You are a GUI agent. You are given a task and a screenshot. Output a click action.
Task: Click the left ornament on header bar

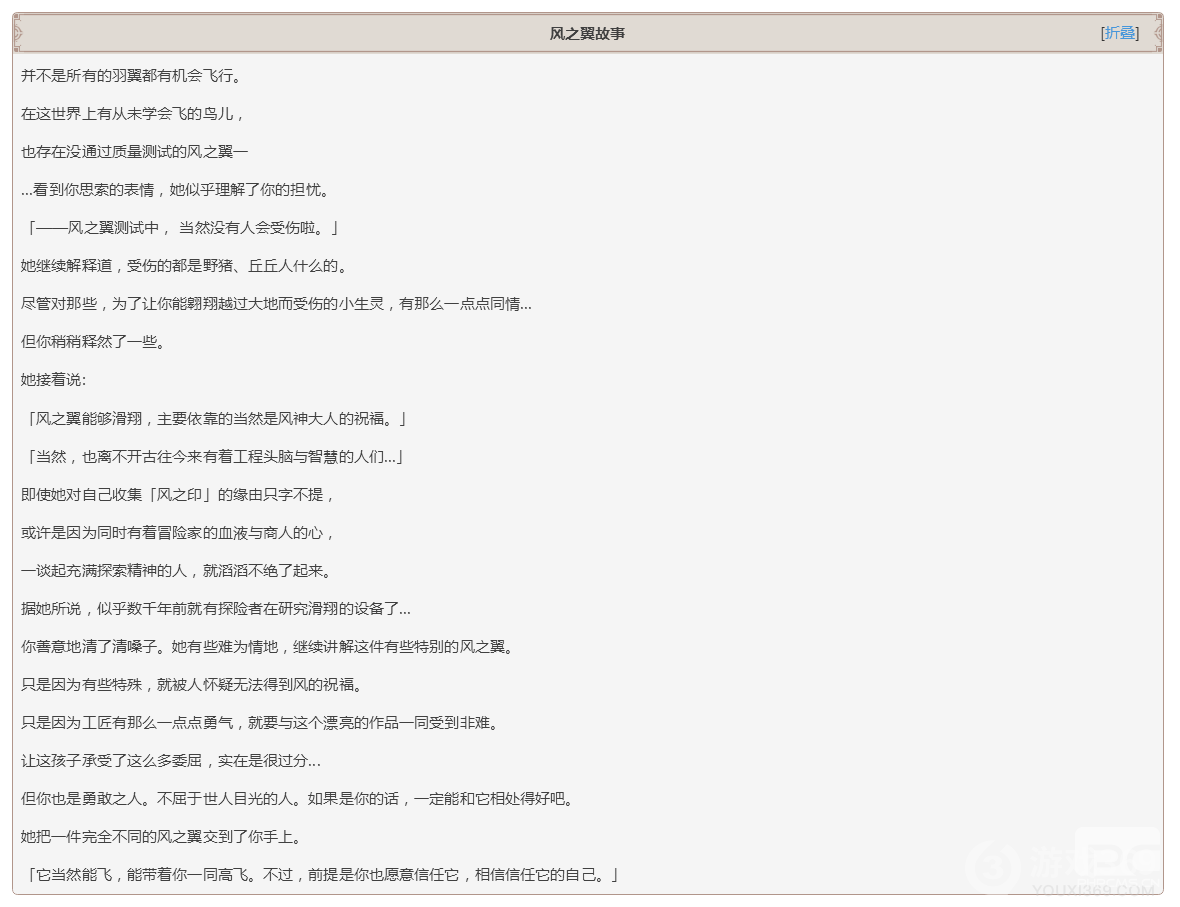pos(17,33)
